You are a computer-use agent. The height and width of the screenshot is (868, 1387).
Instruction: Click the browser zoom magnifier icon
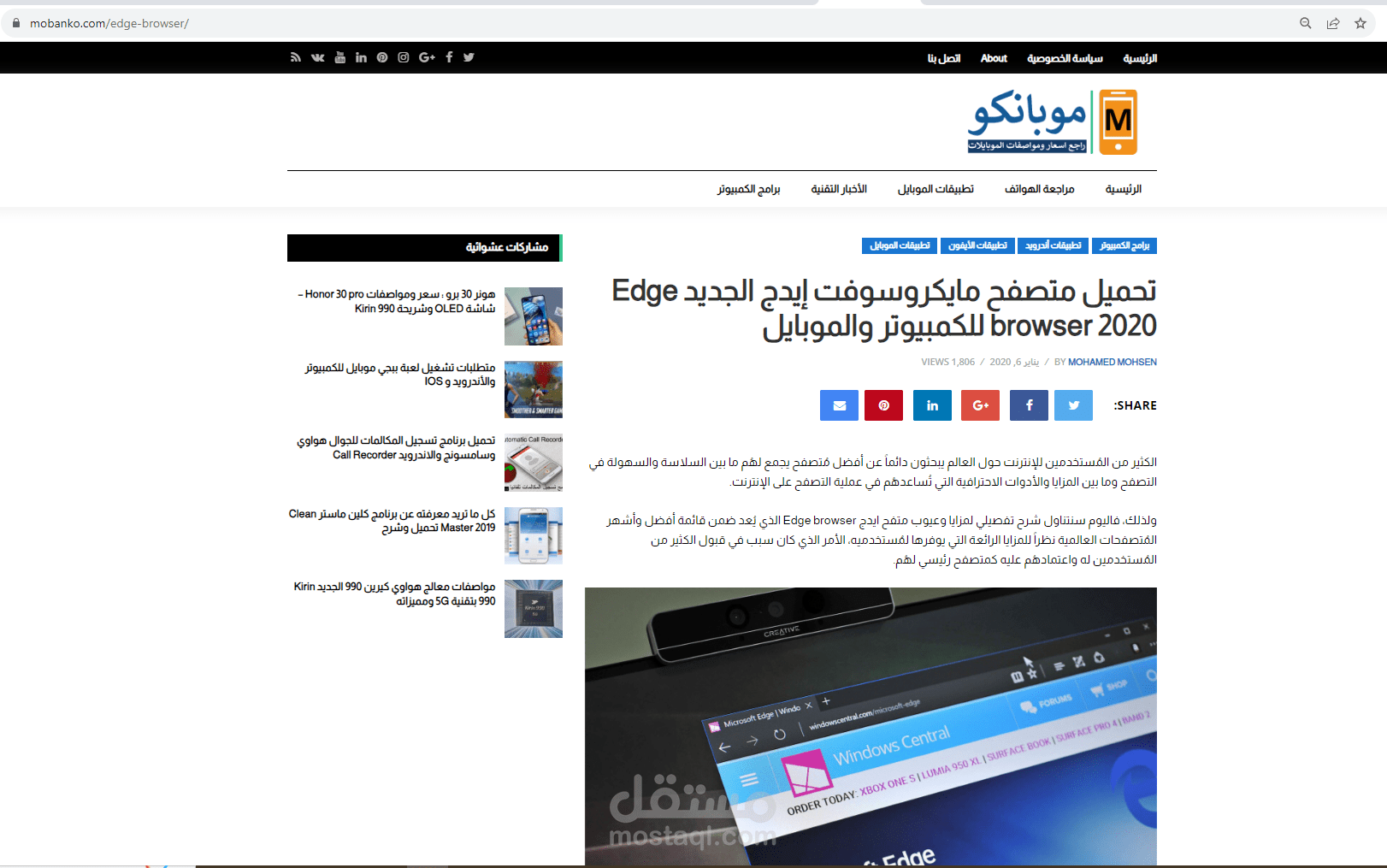pos(1306,23)
